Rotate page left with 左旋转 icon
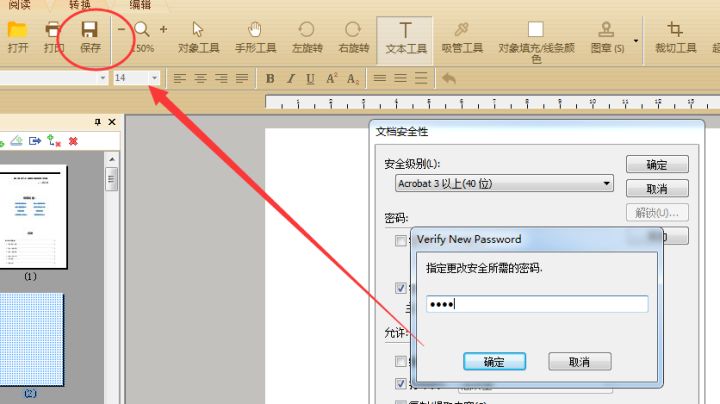 pos(306,29)
